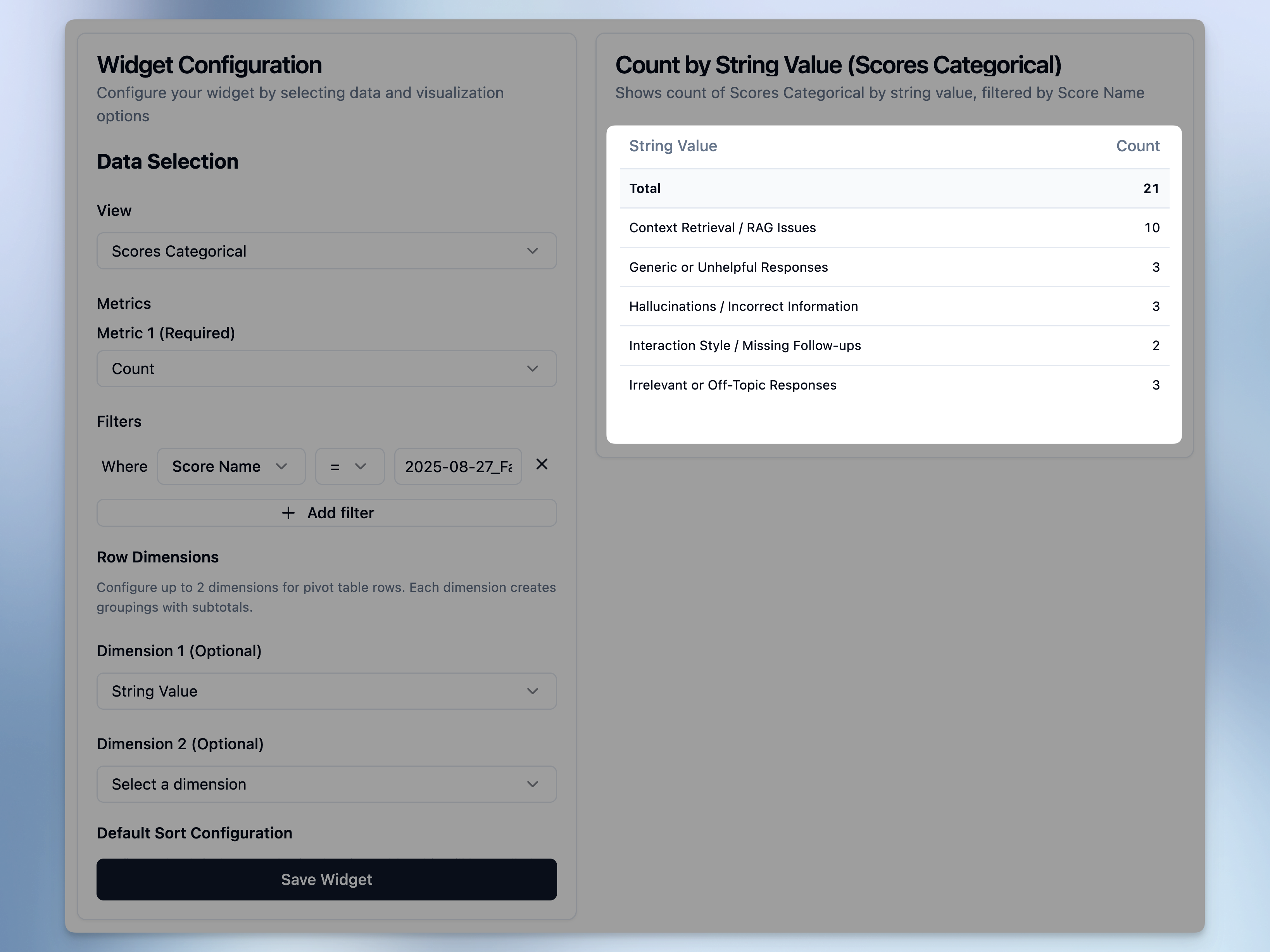This screenshot has height=952, width=1270.
Task: Open String Value dimension dropdown
Action: pos(326,691)
